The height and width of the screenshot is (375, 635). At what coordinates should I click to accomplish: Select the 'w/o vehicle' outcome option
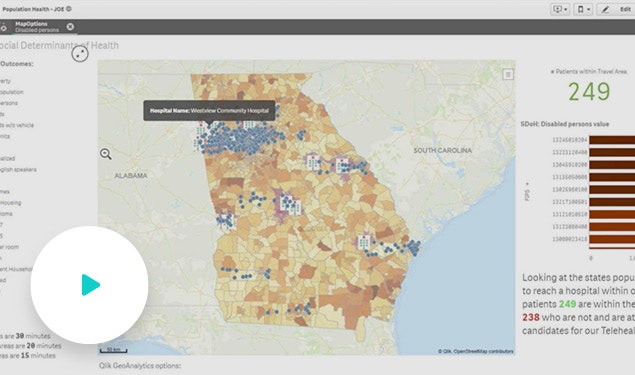[x=17, y=125]
